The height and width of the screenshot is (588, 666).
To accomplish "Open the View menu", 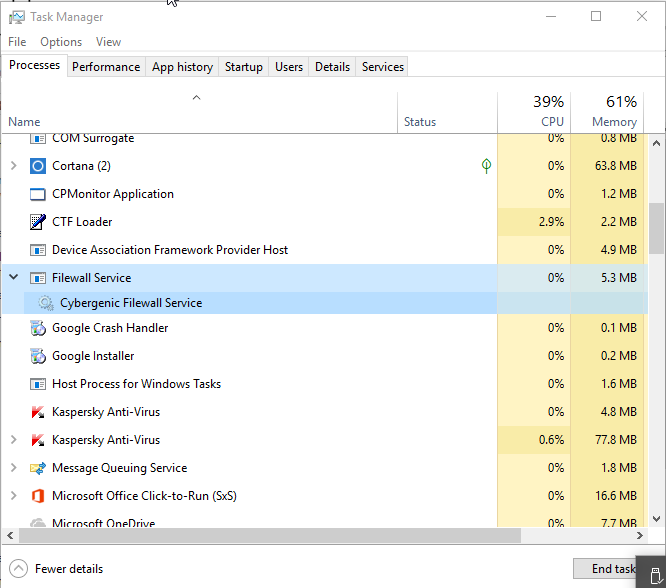I will (108, 42).
